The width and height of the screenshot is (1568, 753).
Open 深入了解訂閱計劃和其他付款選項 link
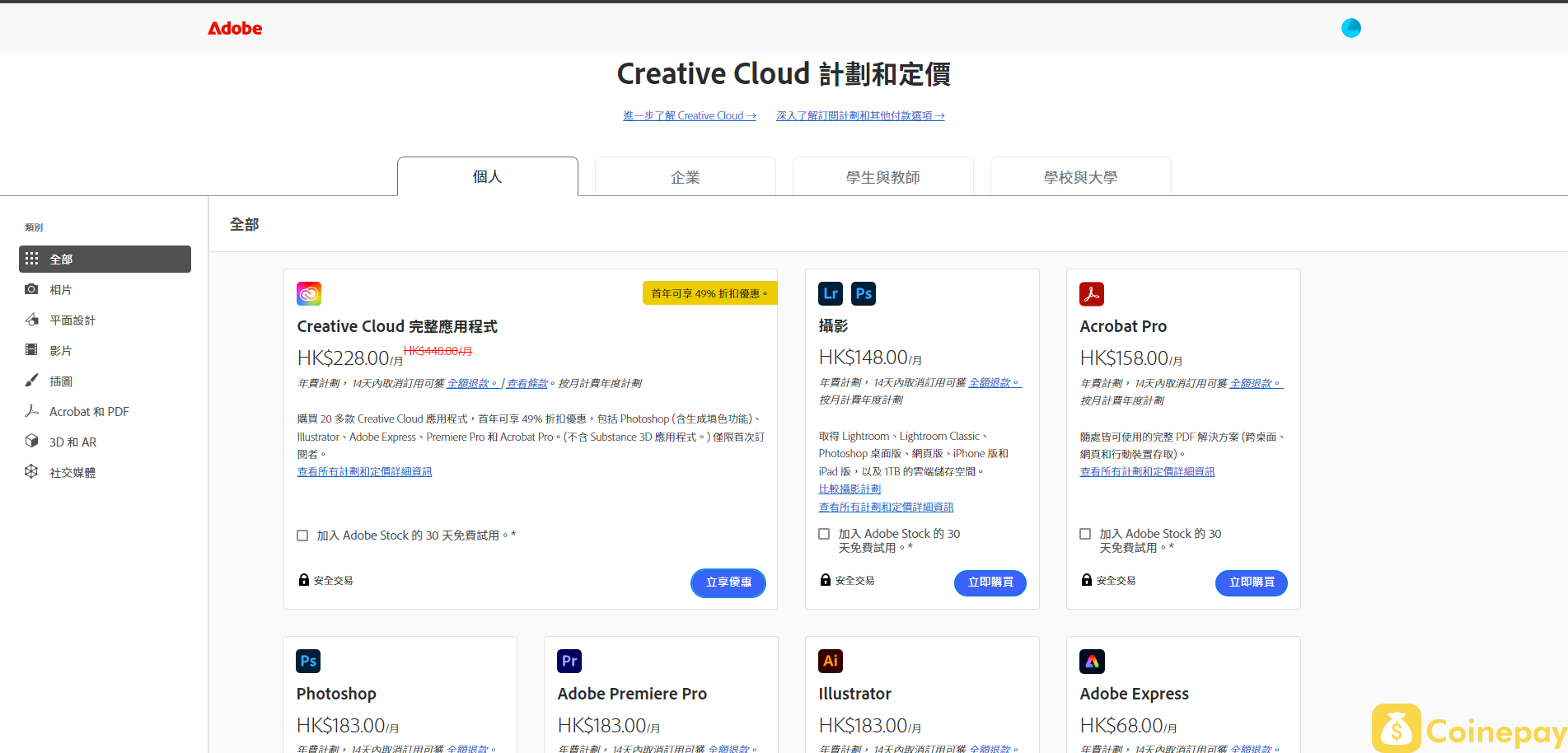pyautogui.click(x=860, y=116)
